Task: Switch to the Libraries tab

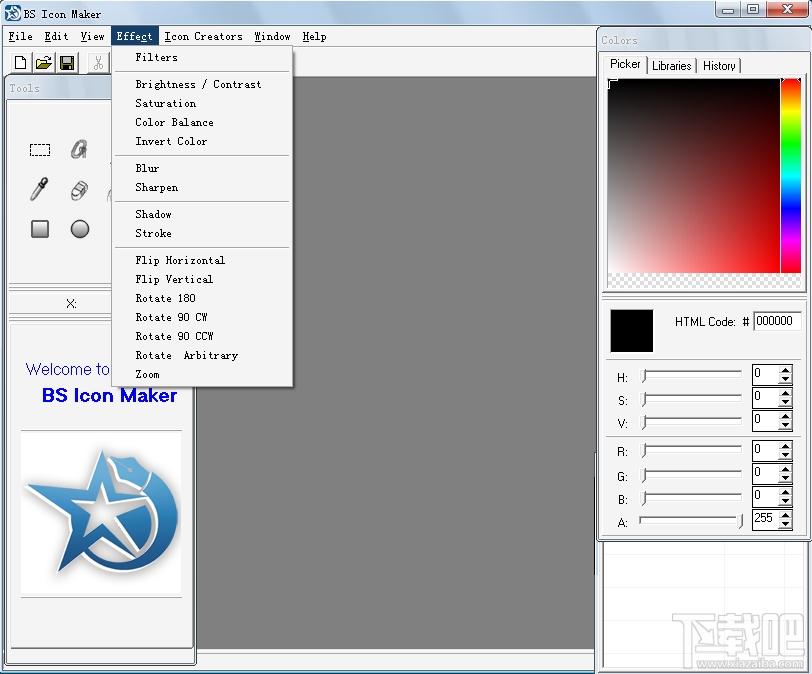Action: click(x=671, y=66)
